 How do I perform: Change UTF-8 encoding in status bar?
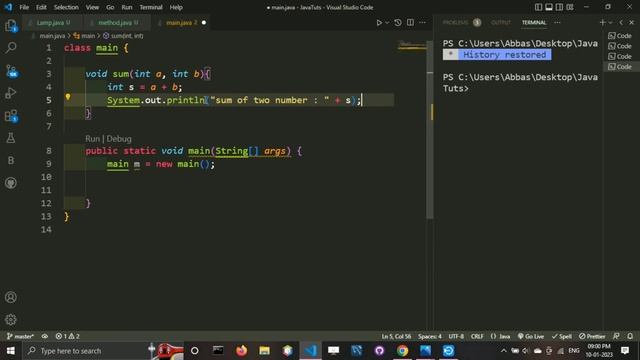tap(456, 336)
